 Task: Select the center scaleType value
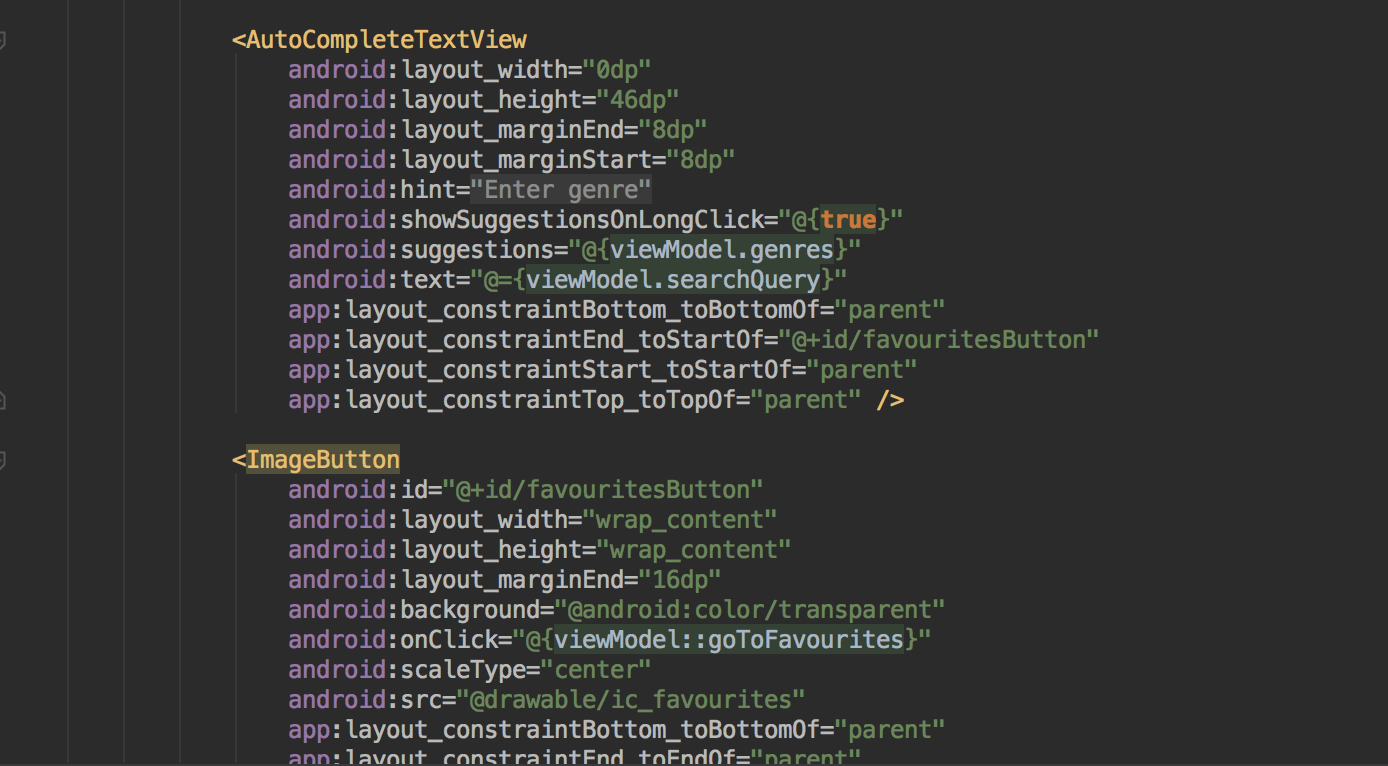(597, 669)
